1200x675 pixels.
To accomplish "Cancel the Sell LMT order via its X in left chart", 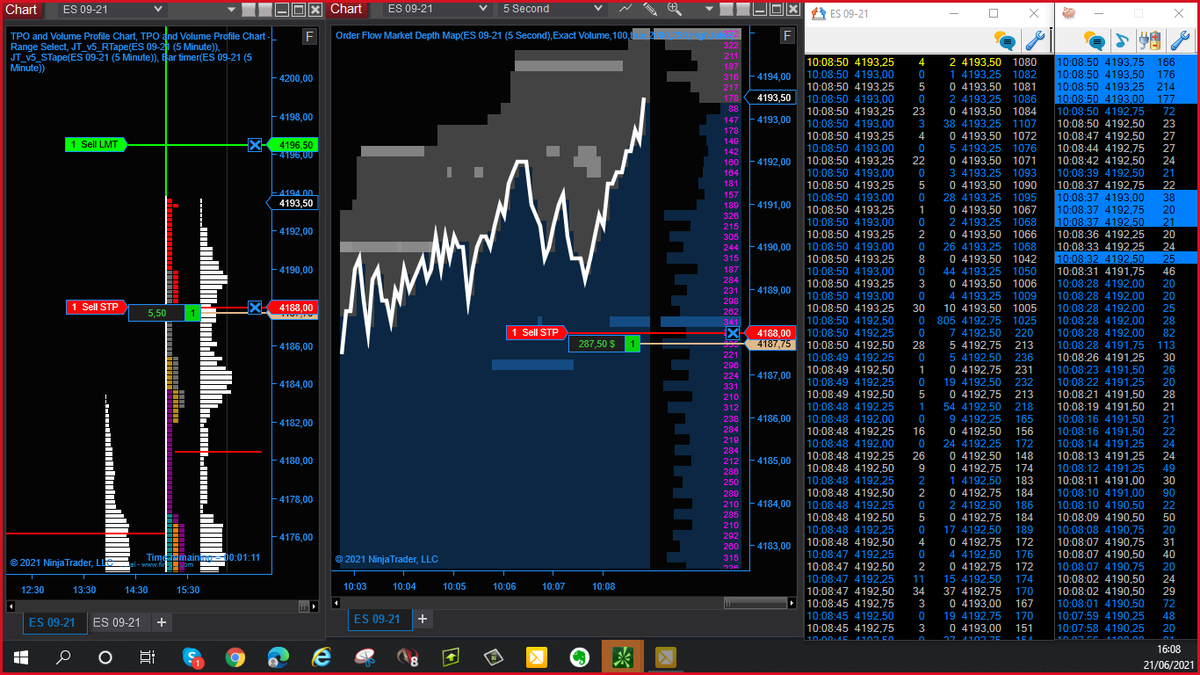I will click(255, 145).
